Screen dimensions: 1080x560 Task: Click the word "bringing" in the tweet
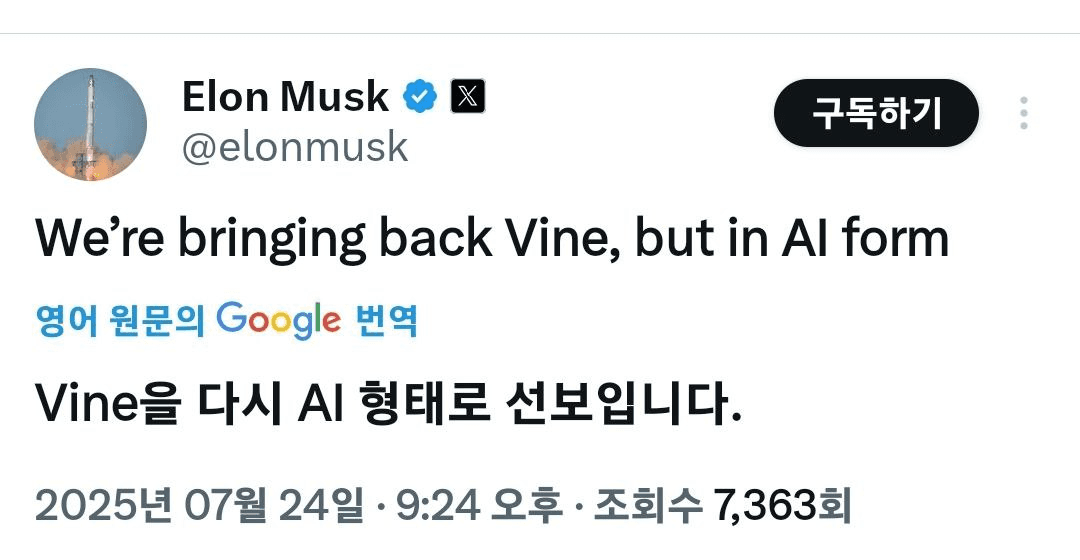click(x=272, y=240)
